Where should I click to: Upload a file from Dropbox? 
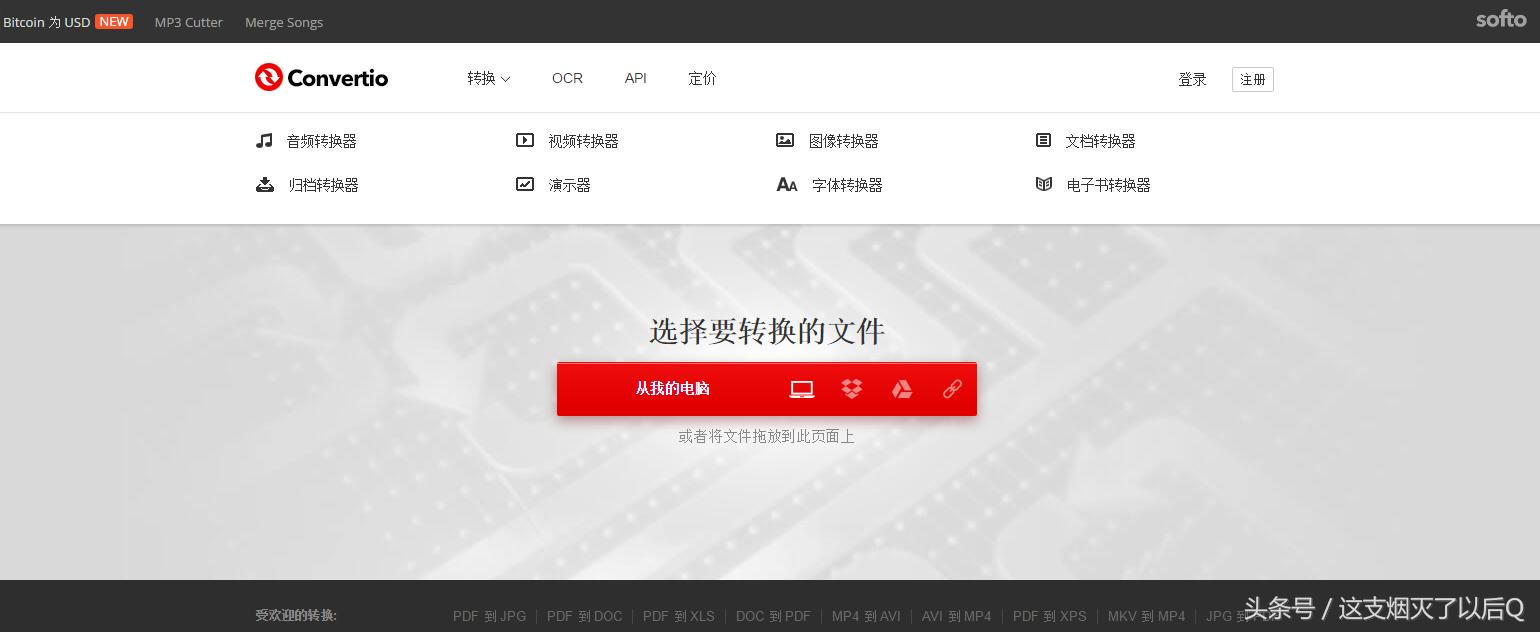[x=851, y=389]
